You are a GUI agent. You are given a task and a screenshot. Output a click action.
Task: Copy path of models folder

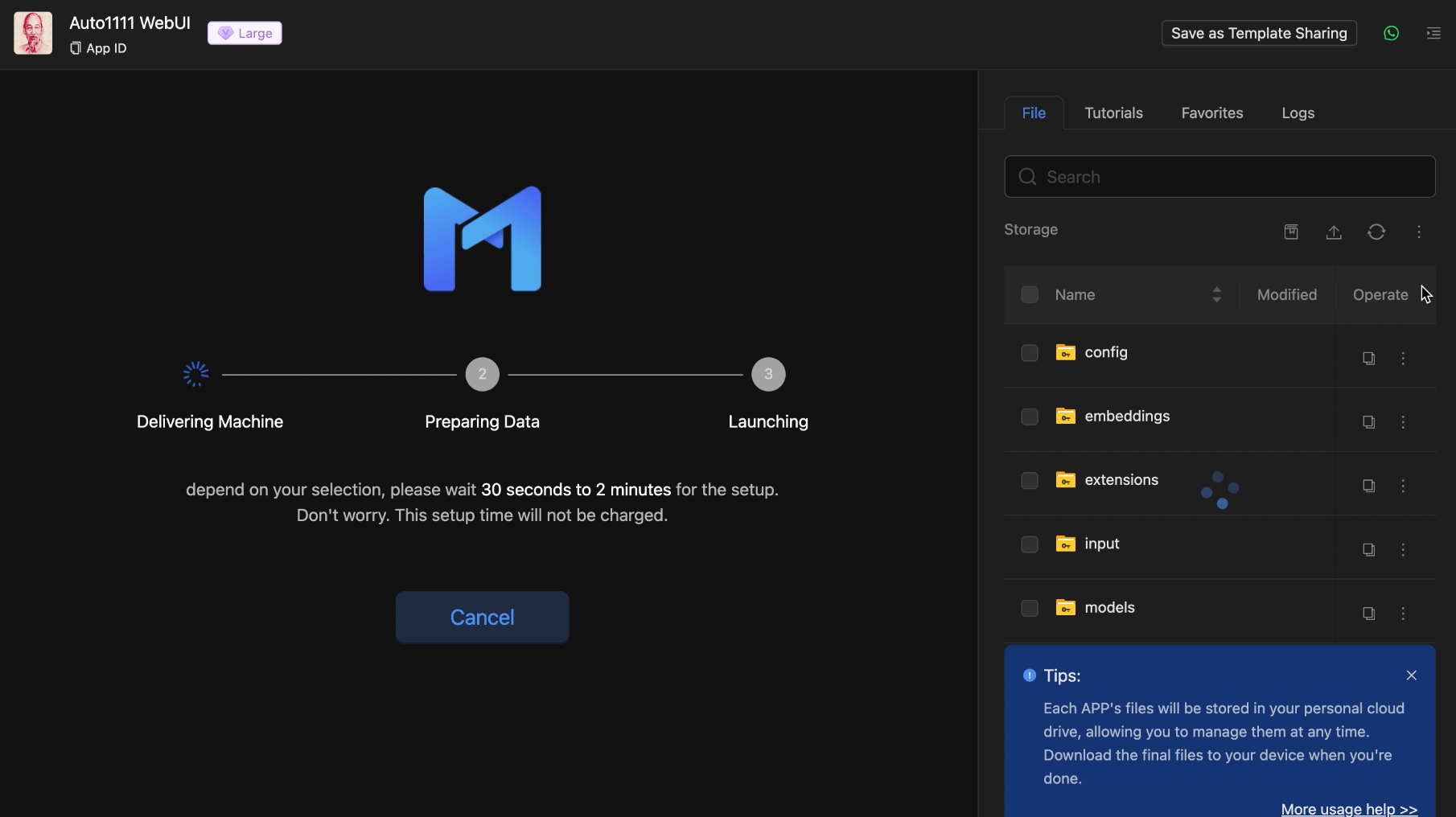coord(1368,614)
